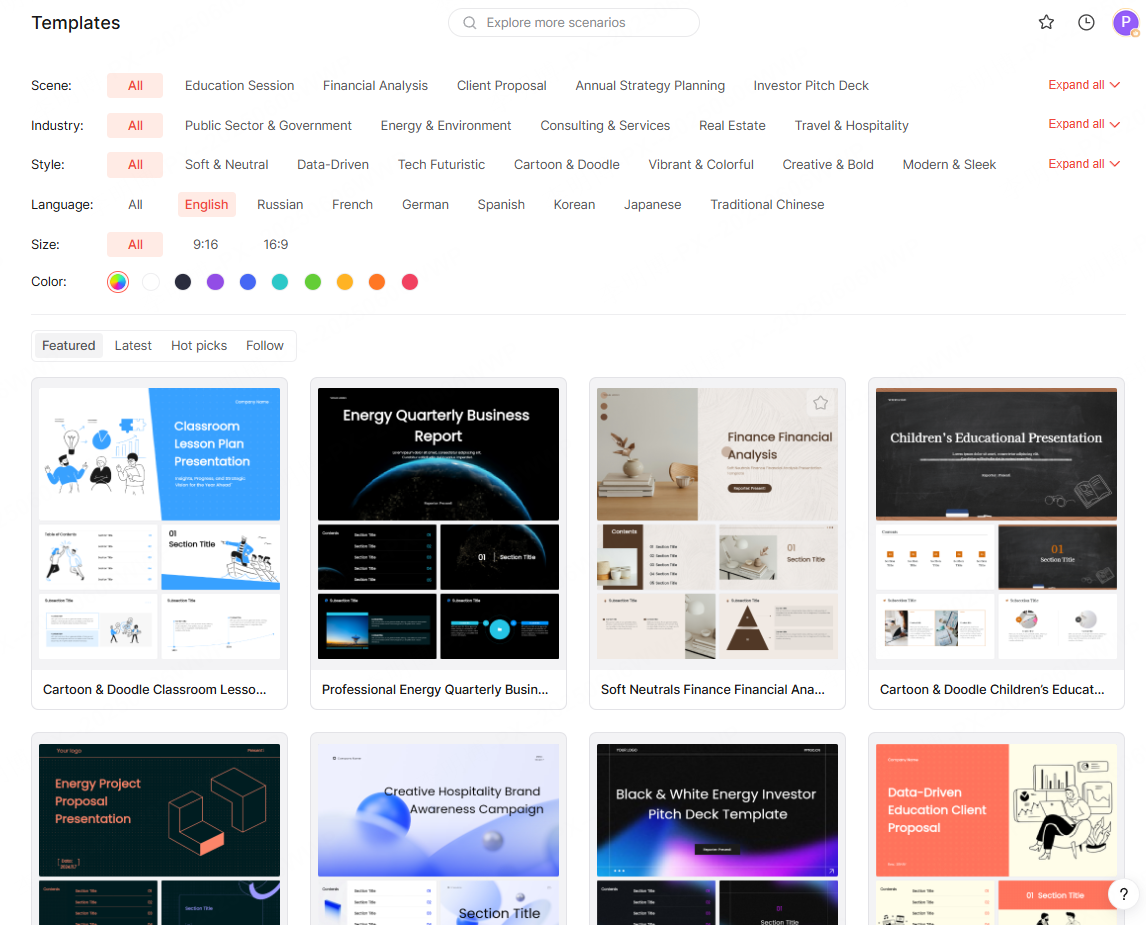
Task: Click the search magnifier icon
Action: coord(469,23)
